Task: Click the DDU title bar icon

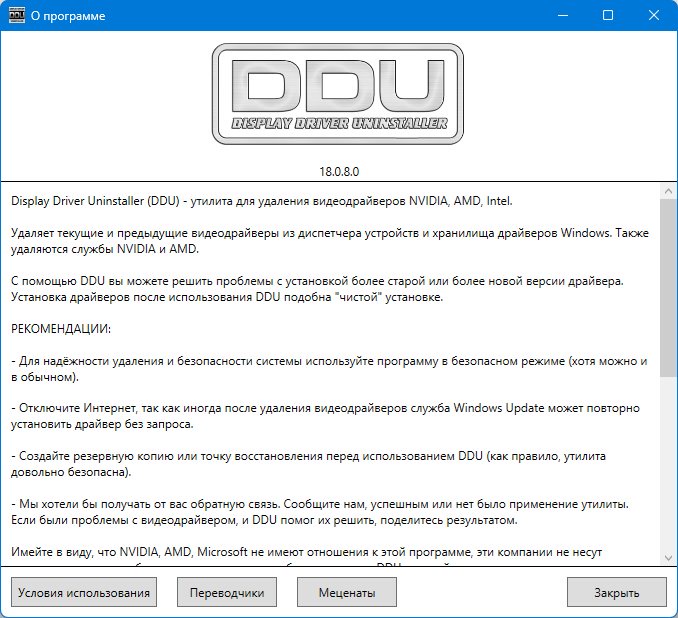Action: (16, 16)
